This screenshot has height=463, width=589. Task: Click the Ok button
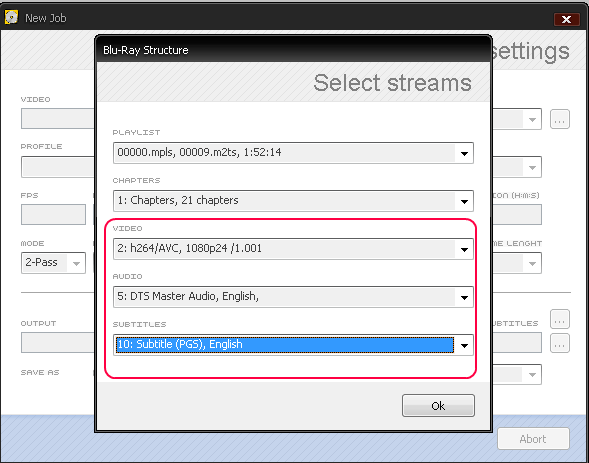pyautogui.click(x=438, y=406)
